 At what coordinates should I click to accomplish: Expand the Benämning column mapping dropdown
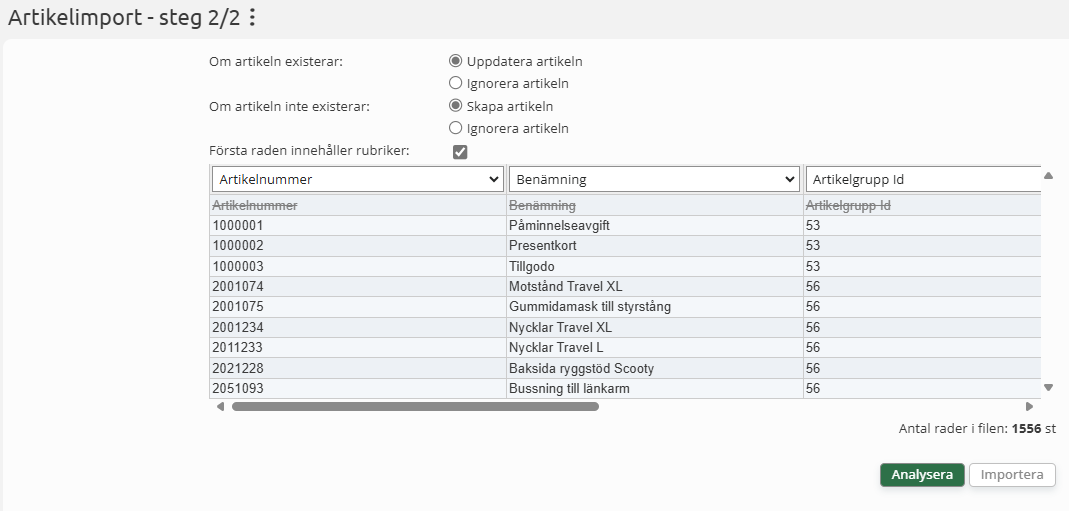click(653, 180)
